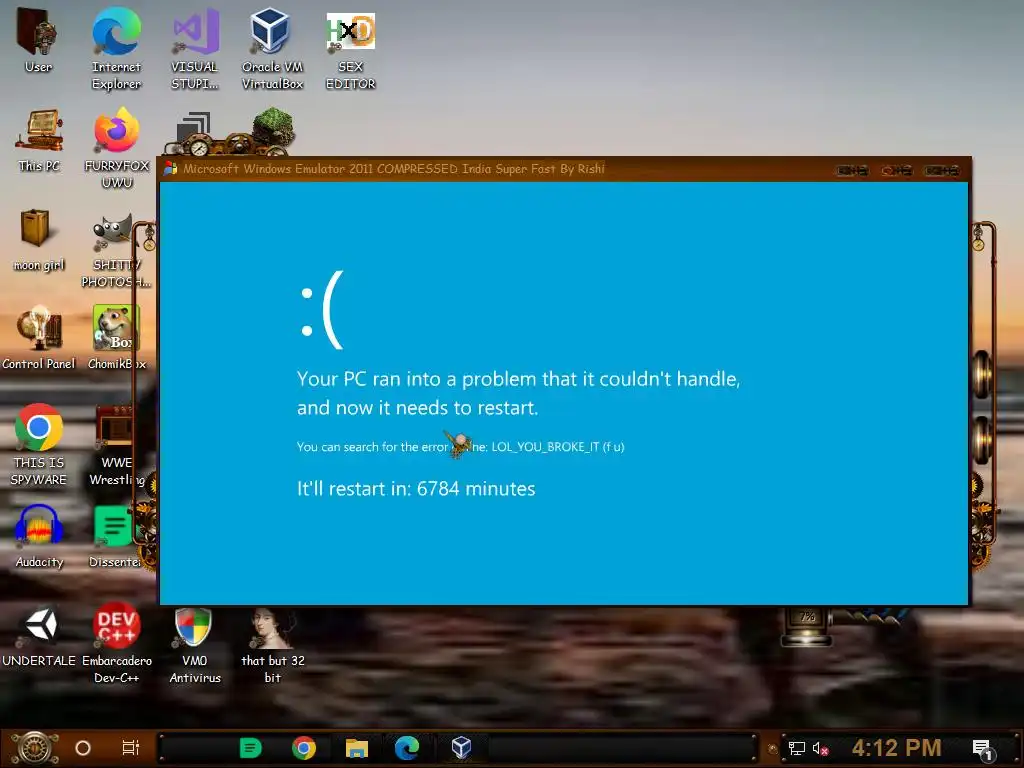Maximize the Windows Emulator window
1024x768 pixels.
897,170
